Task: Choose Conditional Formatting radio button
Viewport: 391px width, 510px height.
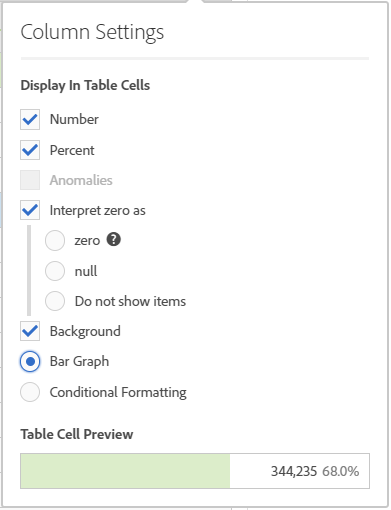Action: [x=30, y=392]
